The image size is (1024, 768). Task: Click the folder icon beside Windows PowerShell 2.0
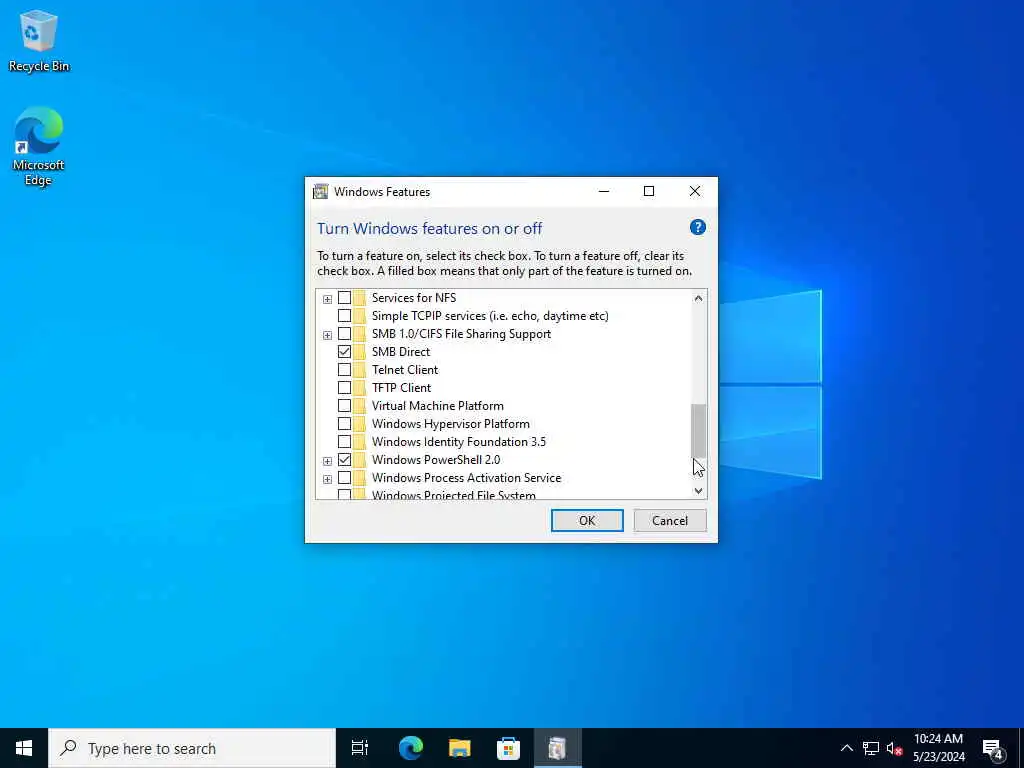point(359,460)
